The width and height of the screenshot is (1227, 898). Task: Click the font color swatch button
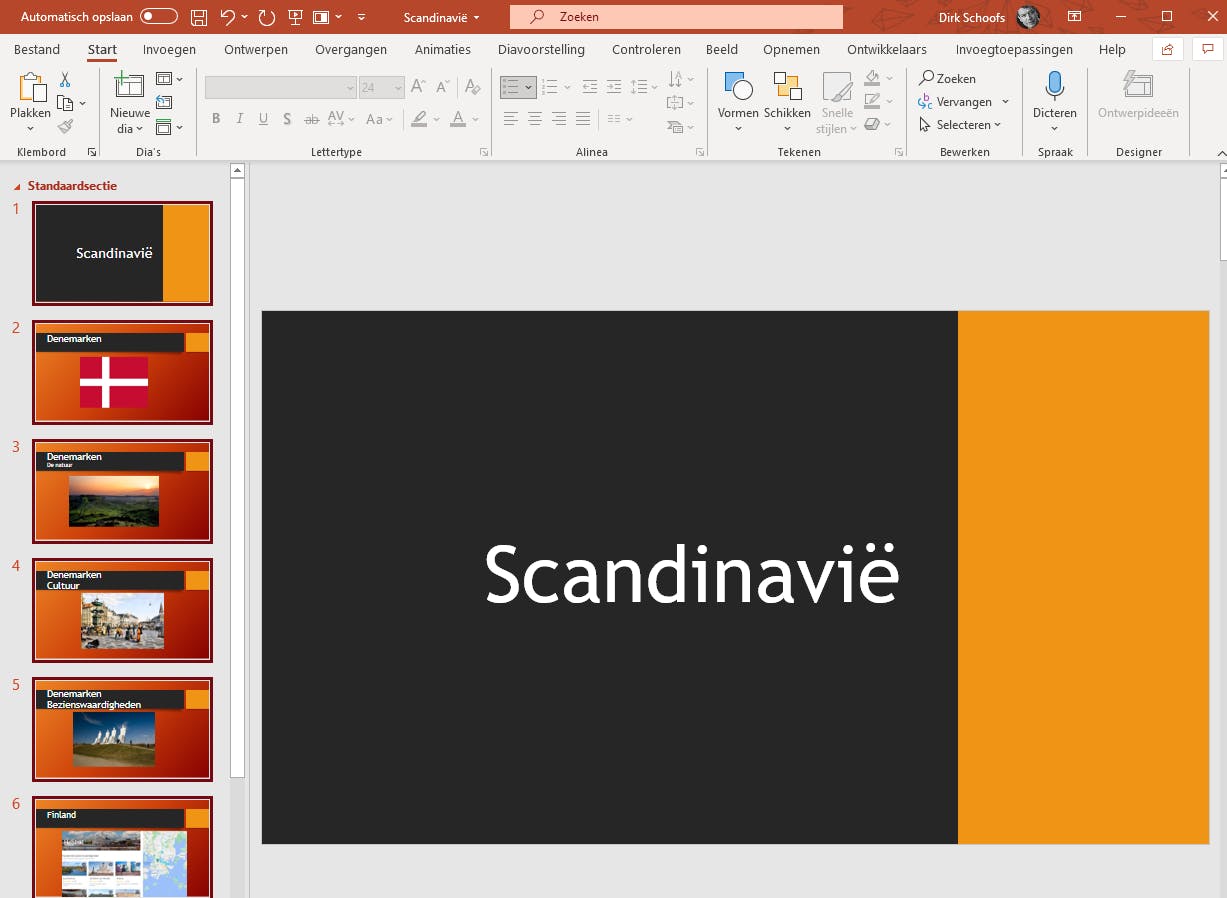coord(457,119)
